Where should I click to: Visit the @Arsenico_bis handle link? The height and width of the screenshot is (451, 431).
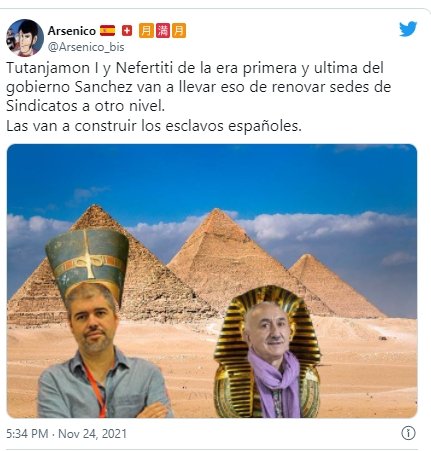tap(86, 47)
